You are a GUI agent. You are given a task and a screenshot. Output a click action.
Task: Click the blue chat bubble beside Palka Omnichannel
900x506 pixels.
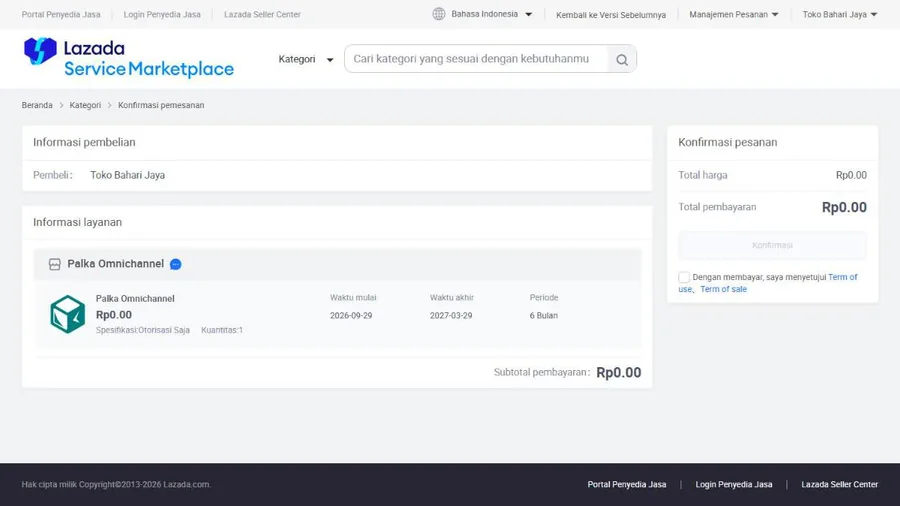click(176, 264)
